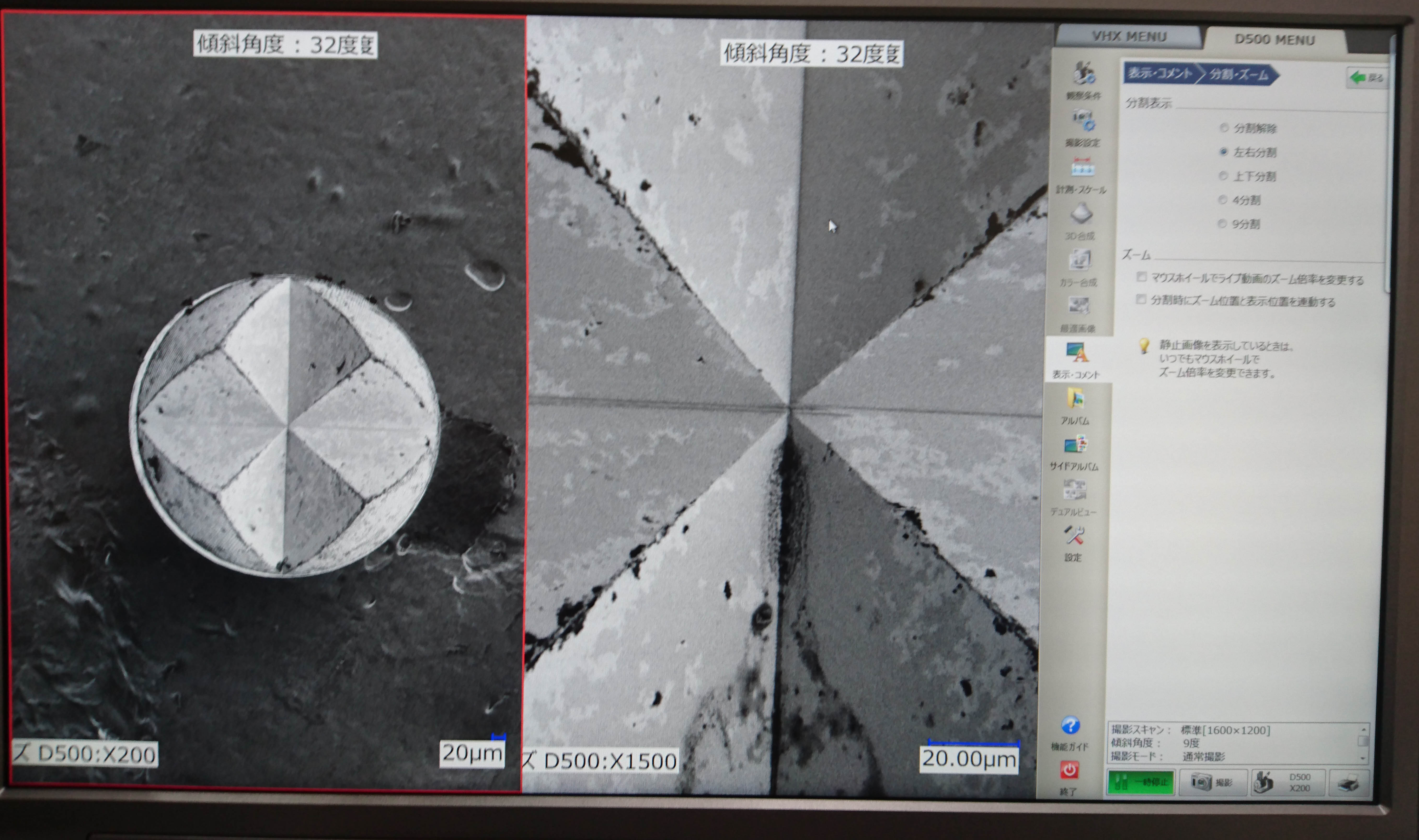Switch to the VHX MENU tab
This screenshot has width=1419, height=840.
pos(1129,37)
